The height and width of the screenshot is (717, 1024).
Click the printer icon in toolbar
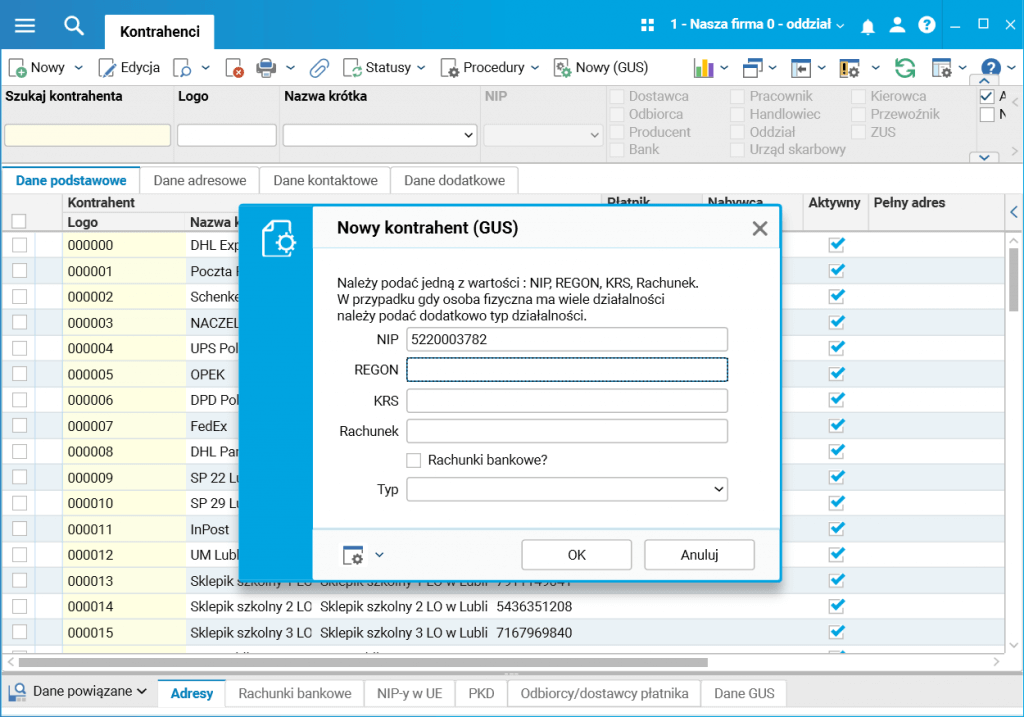(266, 68)
